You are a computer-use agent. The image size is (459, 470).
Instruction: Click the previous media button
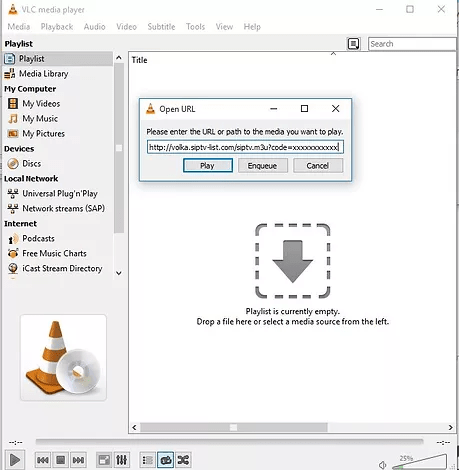pos(43,460)
